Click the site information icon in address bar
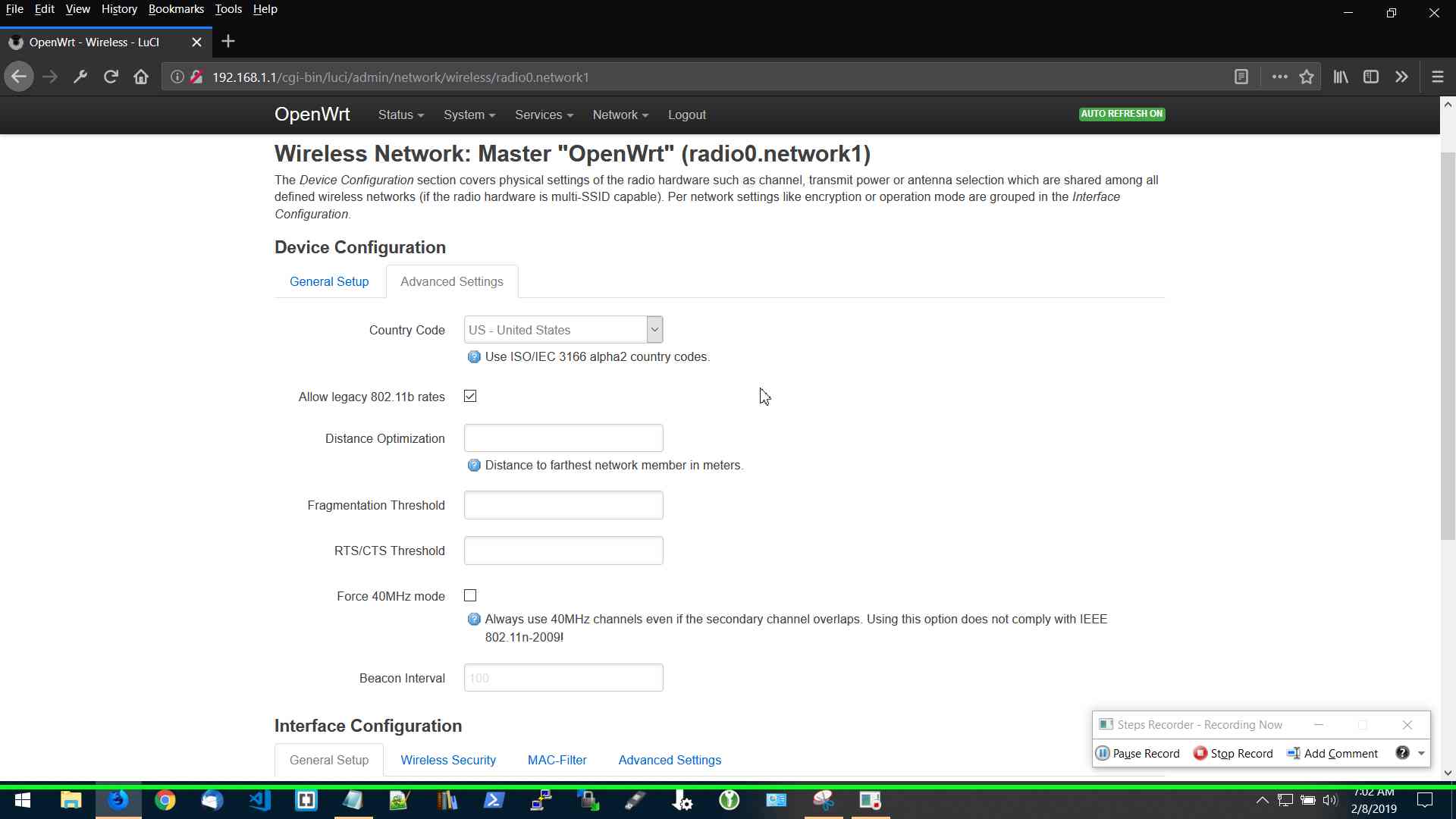 [177, 77]
